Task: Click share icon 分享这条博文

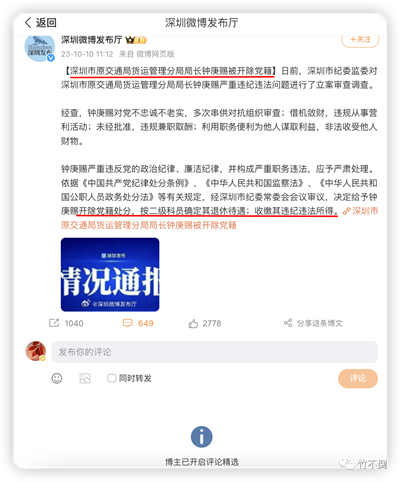Action: 288,323
